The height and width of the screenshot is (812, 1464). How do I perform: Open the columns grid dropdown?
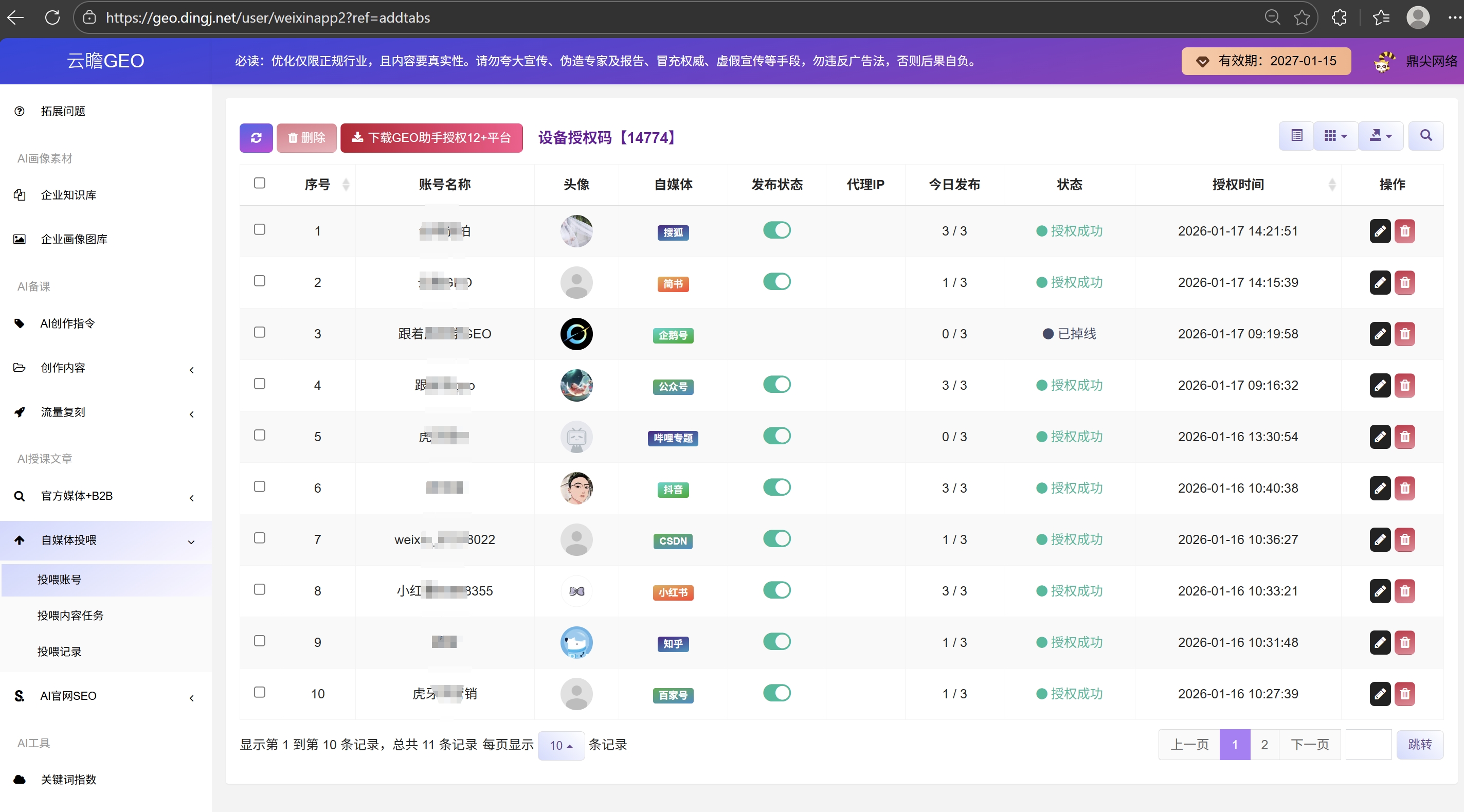[x=1335, y=136]
